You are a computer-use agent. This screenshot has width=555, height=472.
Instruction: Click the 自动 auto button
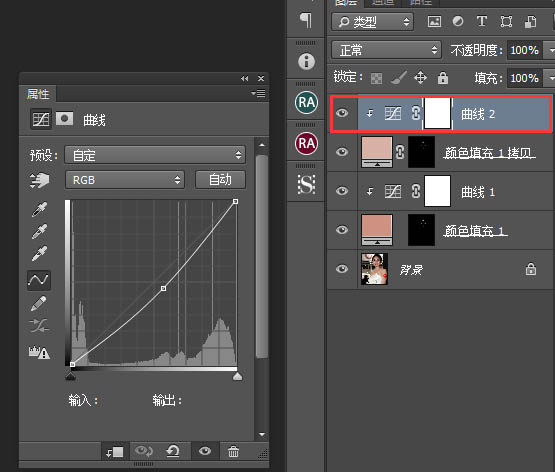220,180
